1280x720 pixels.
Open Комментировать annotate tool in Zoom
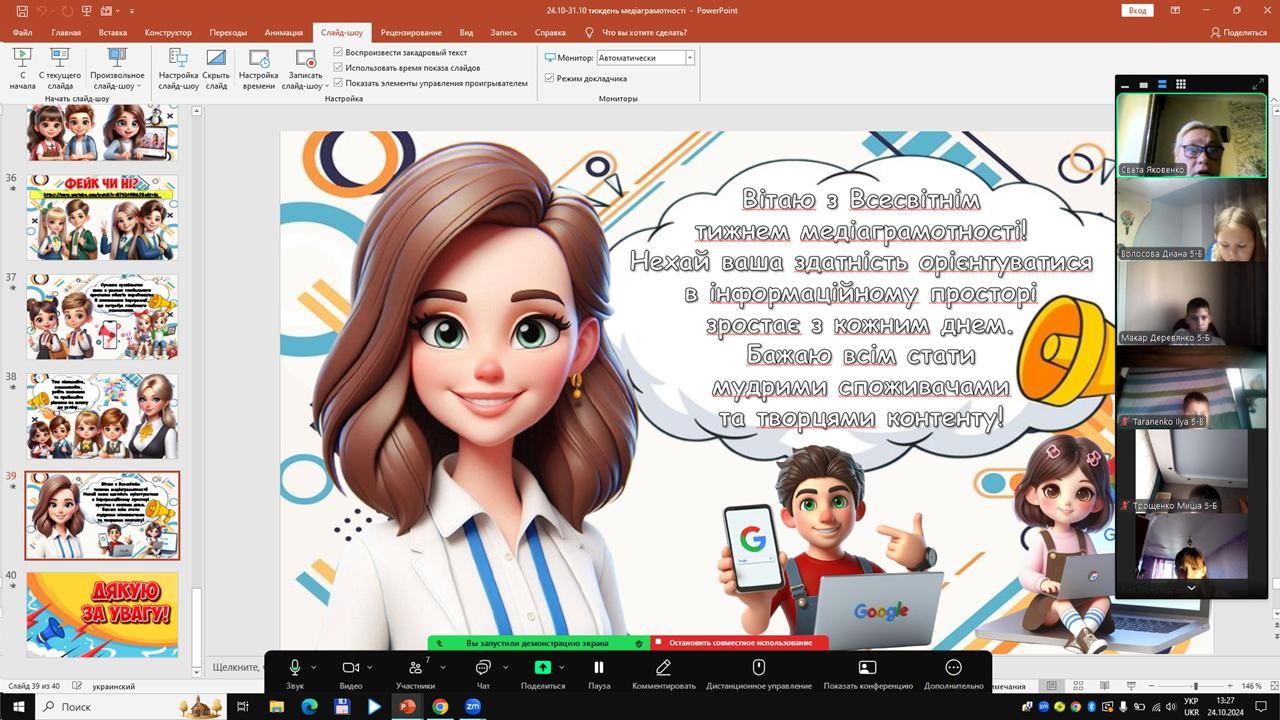663,673
